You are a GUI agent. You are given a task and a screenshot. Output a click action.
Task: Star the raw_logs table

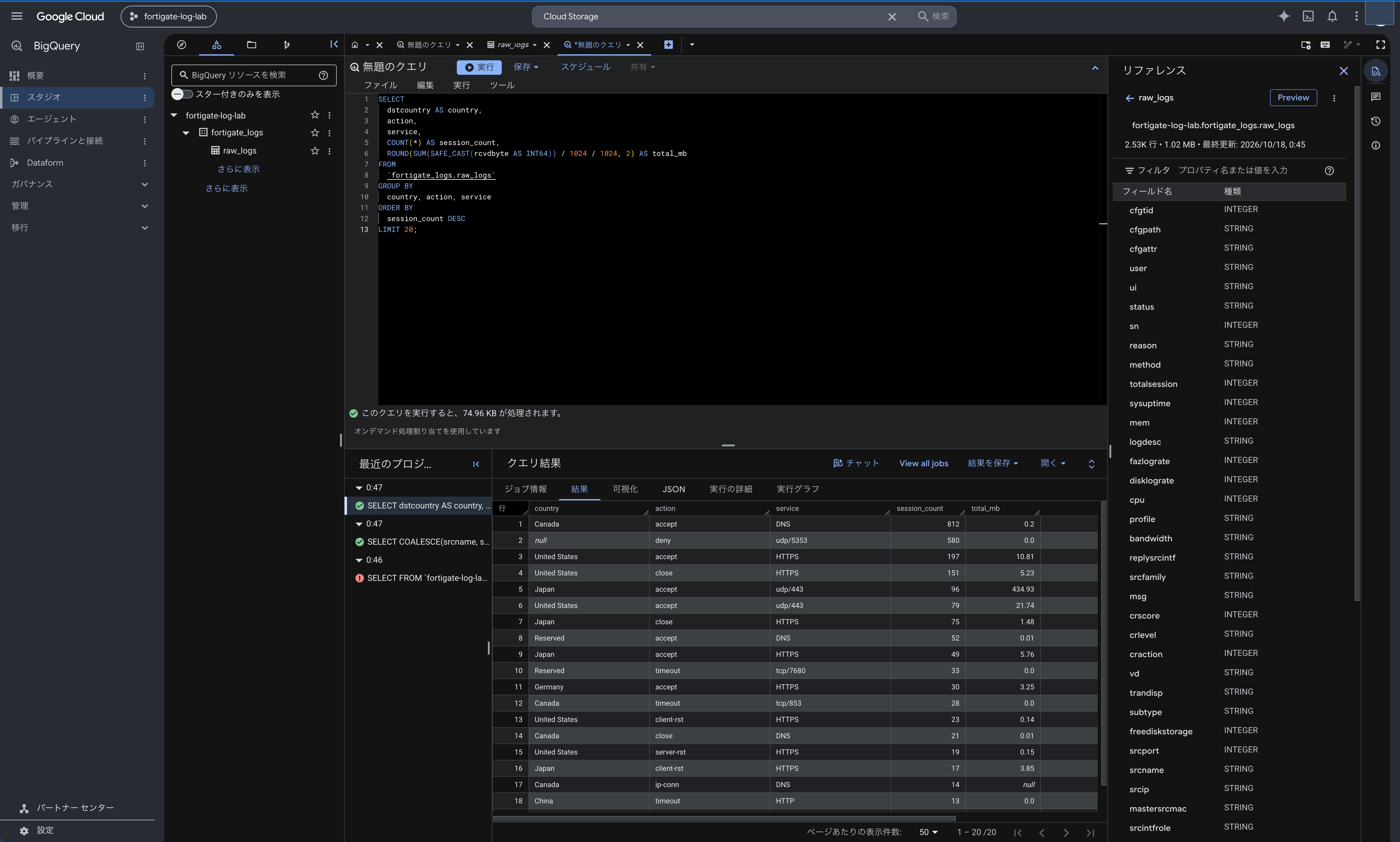pos(315,151)
